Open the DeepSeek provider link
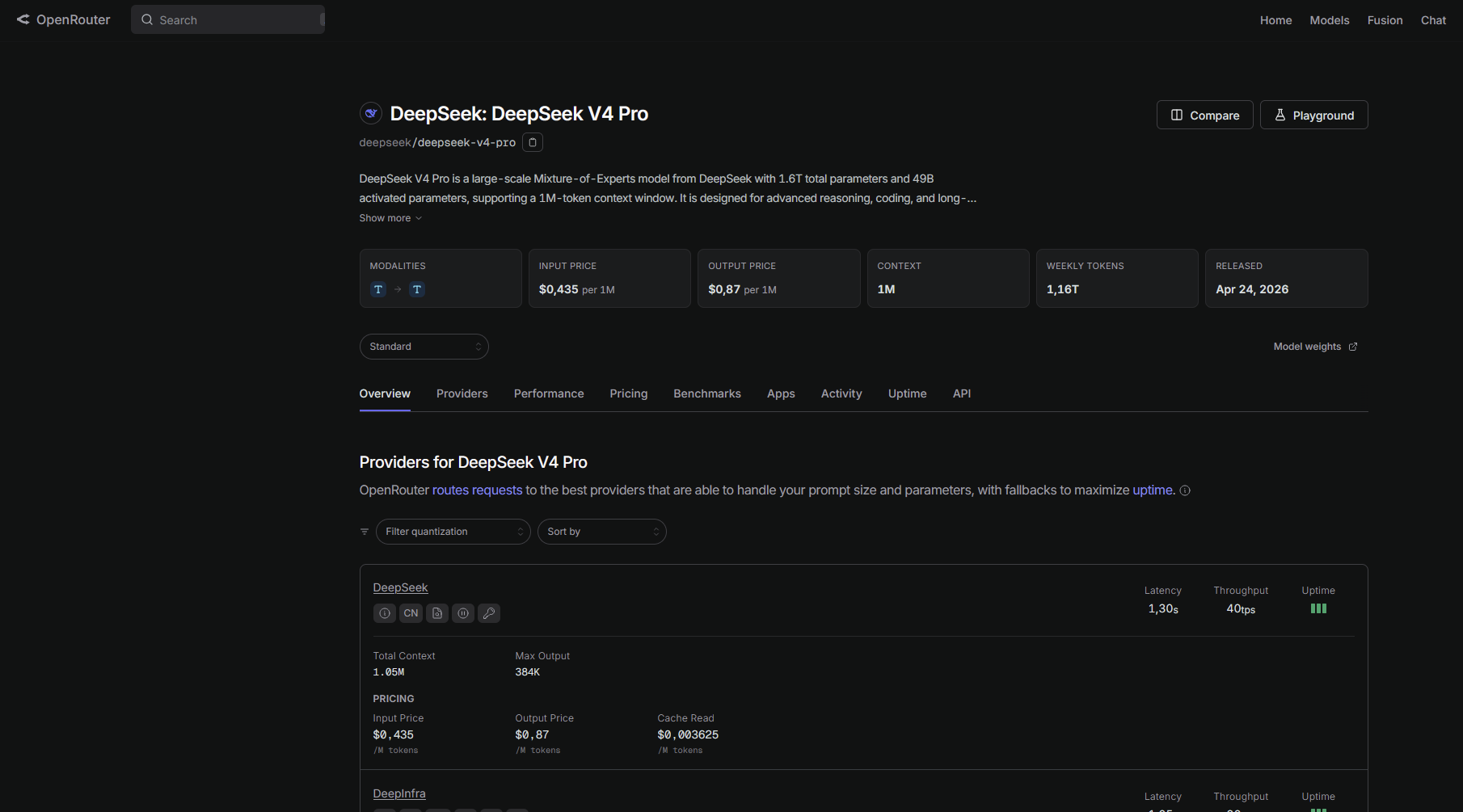 click(x=400, y=587)
